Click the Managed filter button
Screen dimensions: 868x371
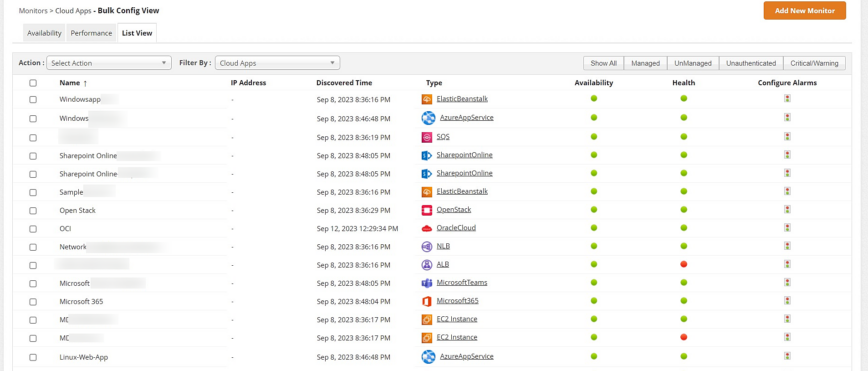coord(645,64)
